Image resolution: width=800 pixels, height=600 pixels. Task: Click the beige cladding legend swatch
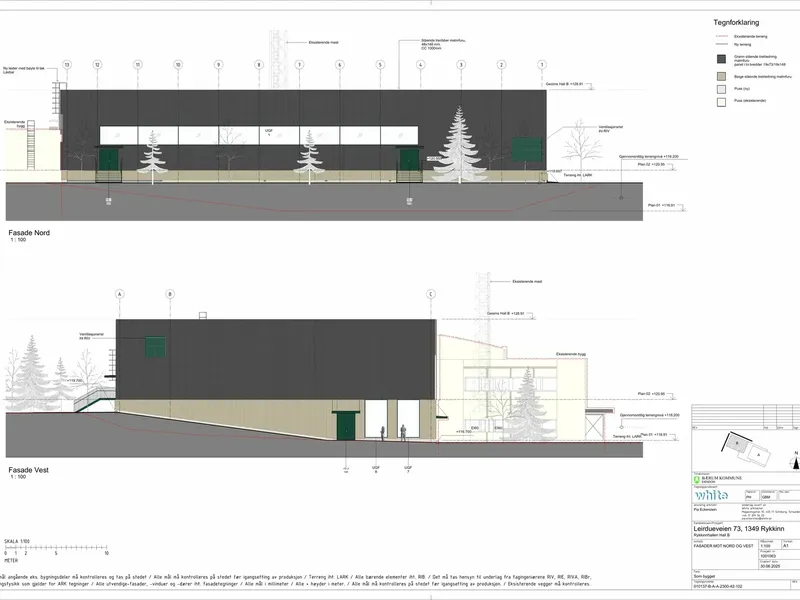pos(721,77)
